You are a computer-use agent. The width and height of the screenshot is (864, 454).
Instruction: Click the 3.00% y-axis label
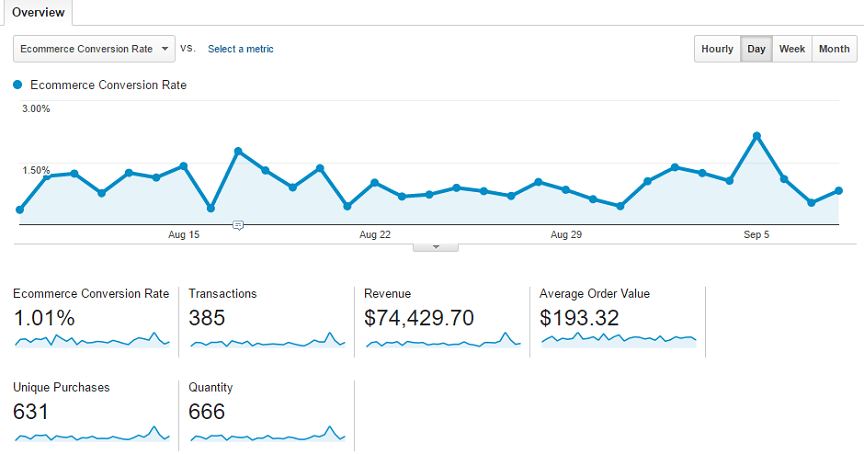pyautogui.click(x=36, y=109)
